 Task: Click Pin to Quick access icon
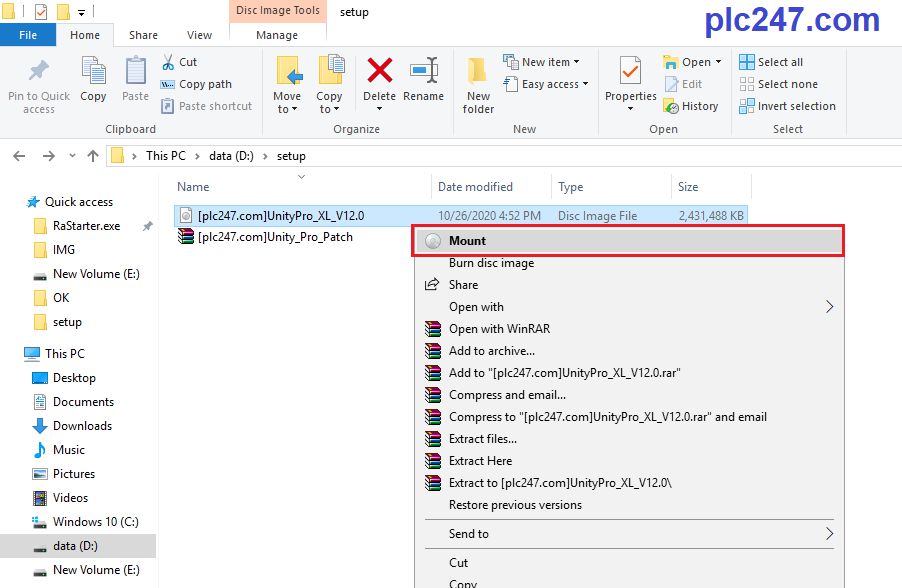39,72
